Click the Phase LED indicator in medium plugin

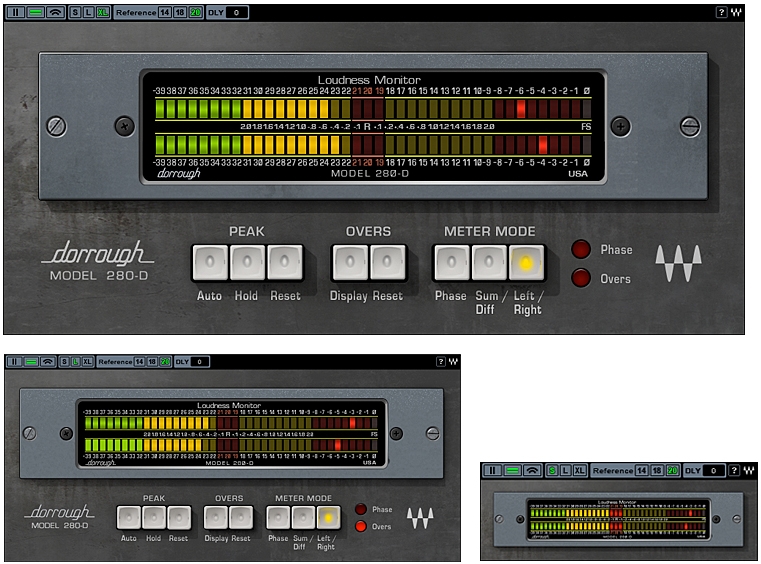coord(361,509)
